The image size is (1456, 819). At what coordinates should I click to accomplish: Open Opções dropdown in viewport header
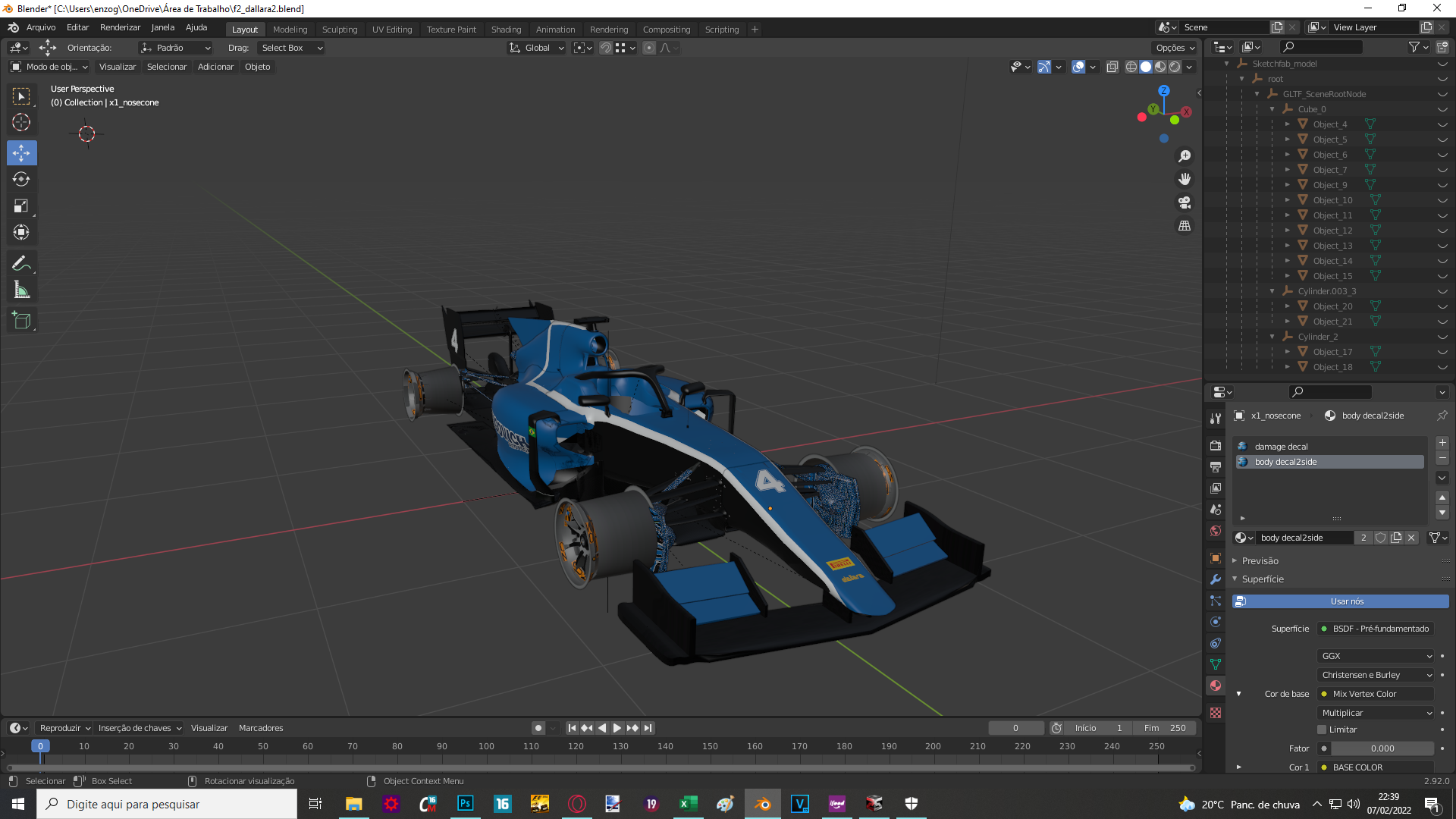click(x=1175, y=48)
